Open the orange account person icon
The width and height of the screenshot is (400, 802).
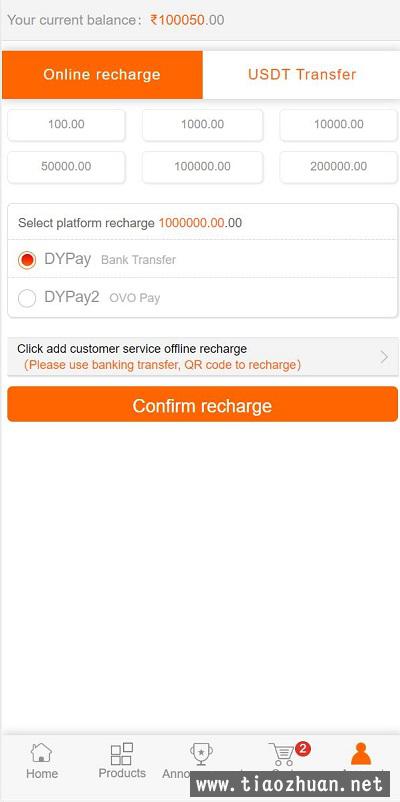pyautogui.click(x=361, y=753)
